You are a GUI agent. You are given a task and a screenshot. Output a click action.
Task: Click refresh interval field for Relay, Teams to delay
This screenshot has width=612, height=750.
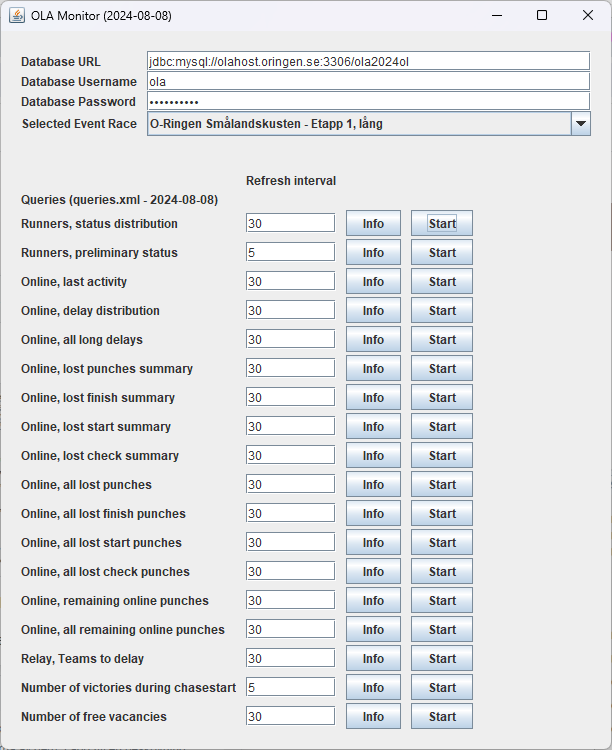(x=290, y=659)
